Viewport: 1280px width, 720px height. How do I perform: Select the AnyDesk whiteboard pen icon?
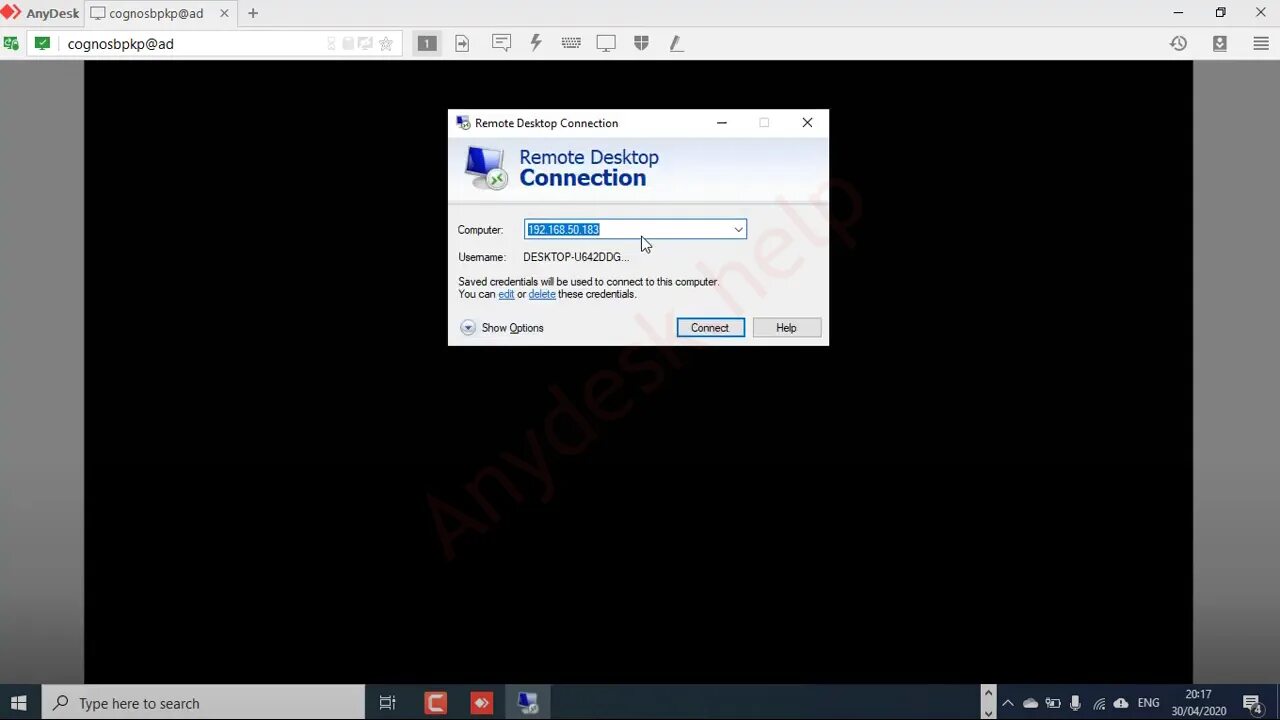(676, 43)
